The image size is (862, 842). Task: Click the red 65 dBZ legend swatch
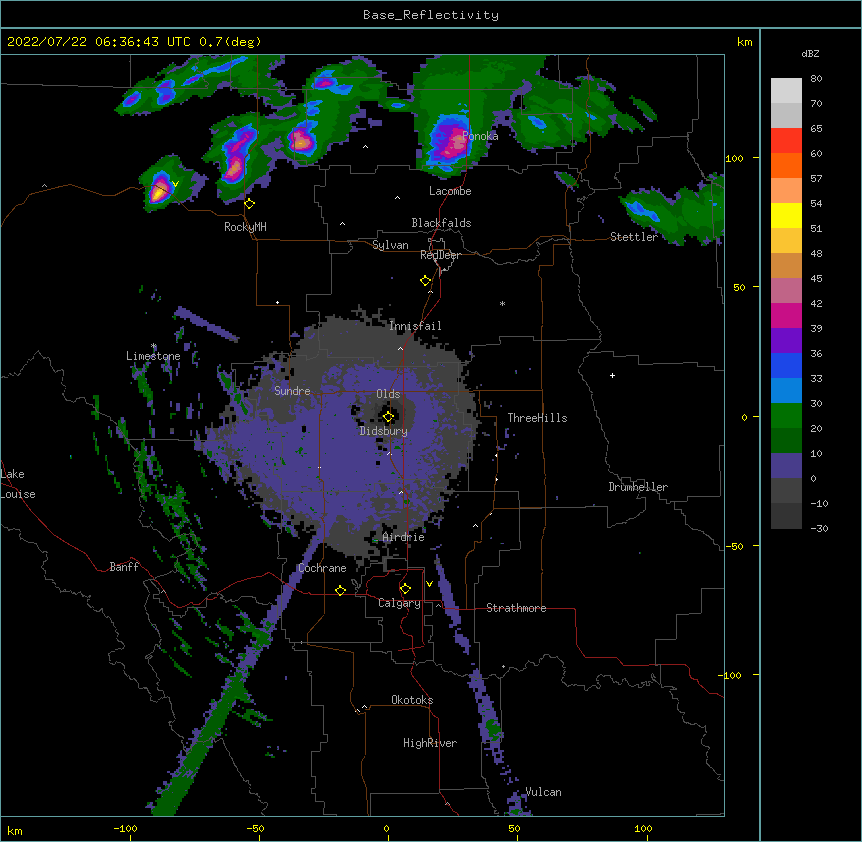click(x=786, y=141)
